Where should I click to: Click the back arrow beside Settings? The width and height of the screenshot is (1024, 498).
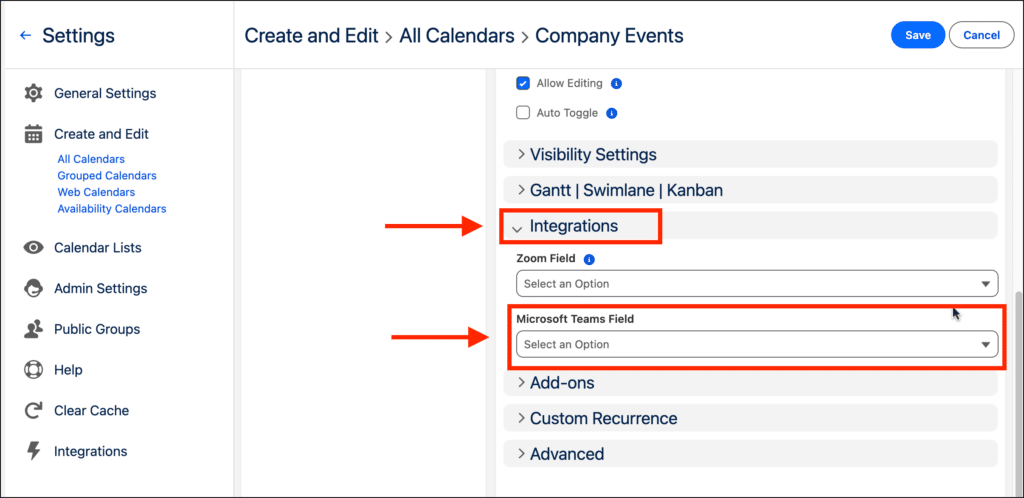[x=25, y=36]
